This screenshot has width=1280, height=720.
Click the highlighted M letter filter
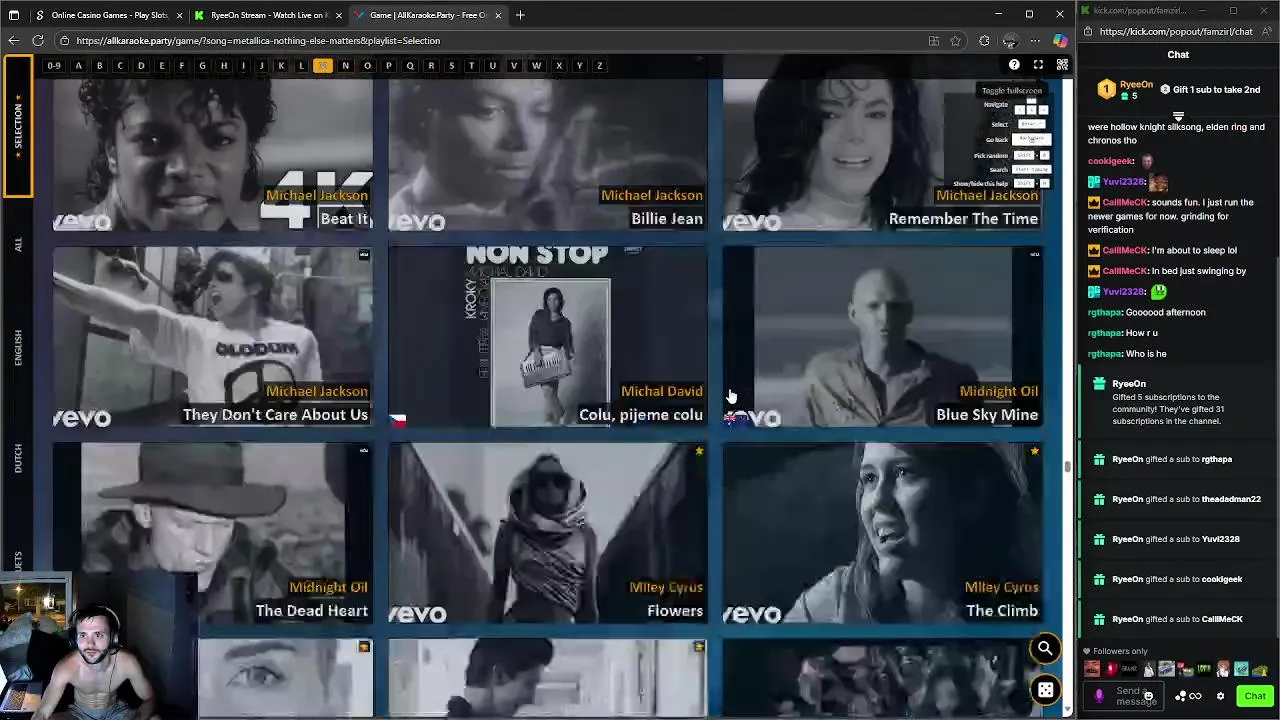click(x=322, y=65)
